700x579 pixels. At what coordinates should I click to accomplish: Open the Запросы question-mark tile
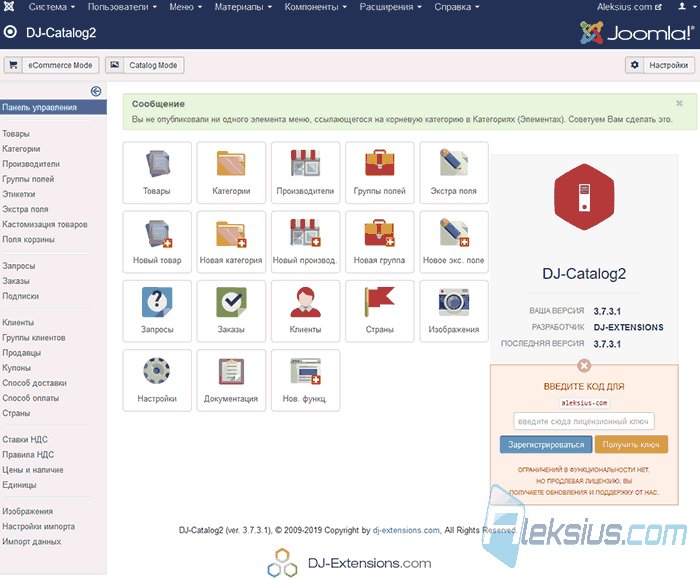pyautogui.click(x=157, y=311)
